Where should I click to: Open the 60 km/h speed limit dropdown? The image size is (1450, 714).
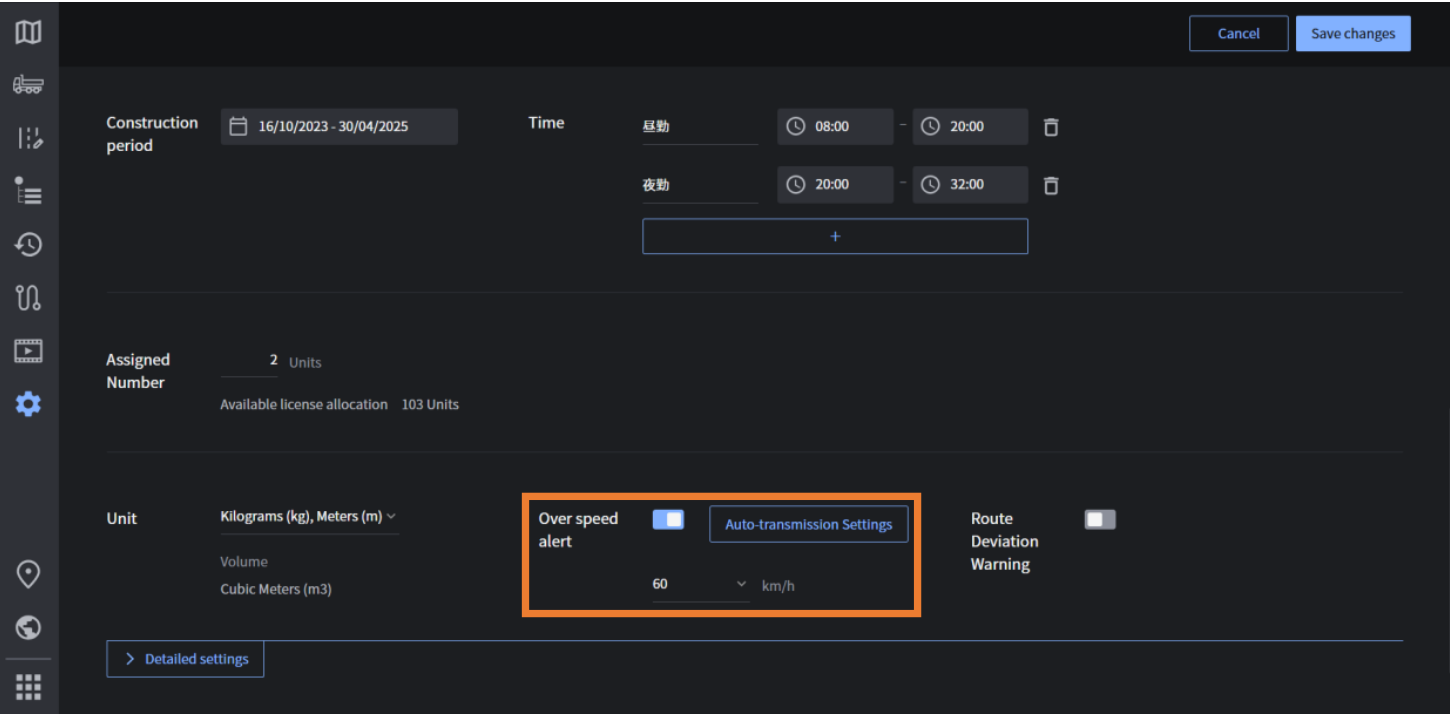point(700,585)
